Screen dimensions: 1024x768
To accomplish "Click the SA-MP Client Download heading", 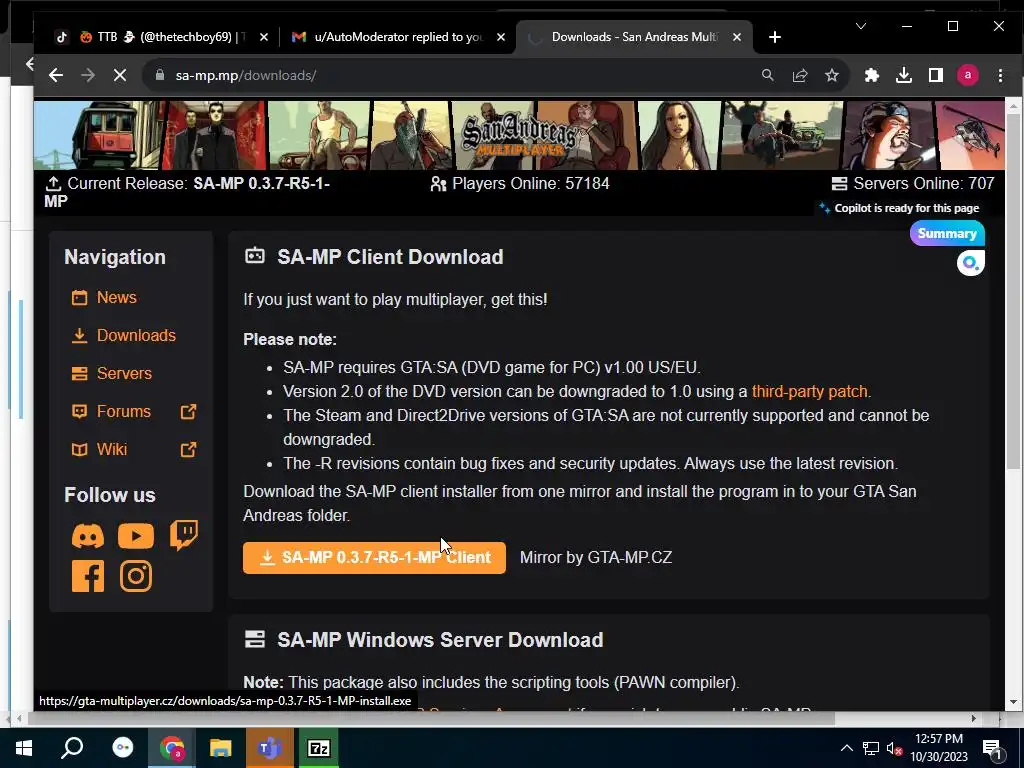I will 390,257.
